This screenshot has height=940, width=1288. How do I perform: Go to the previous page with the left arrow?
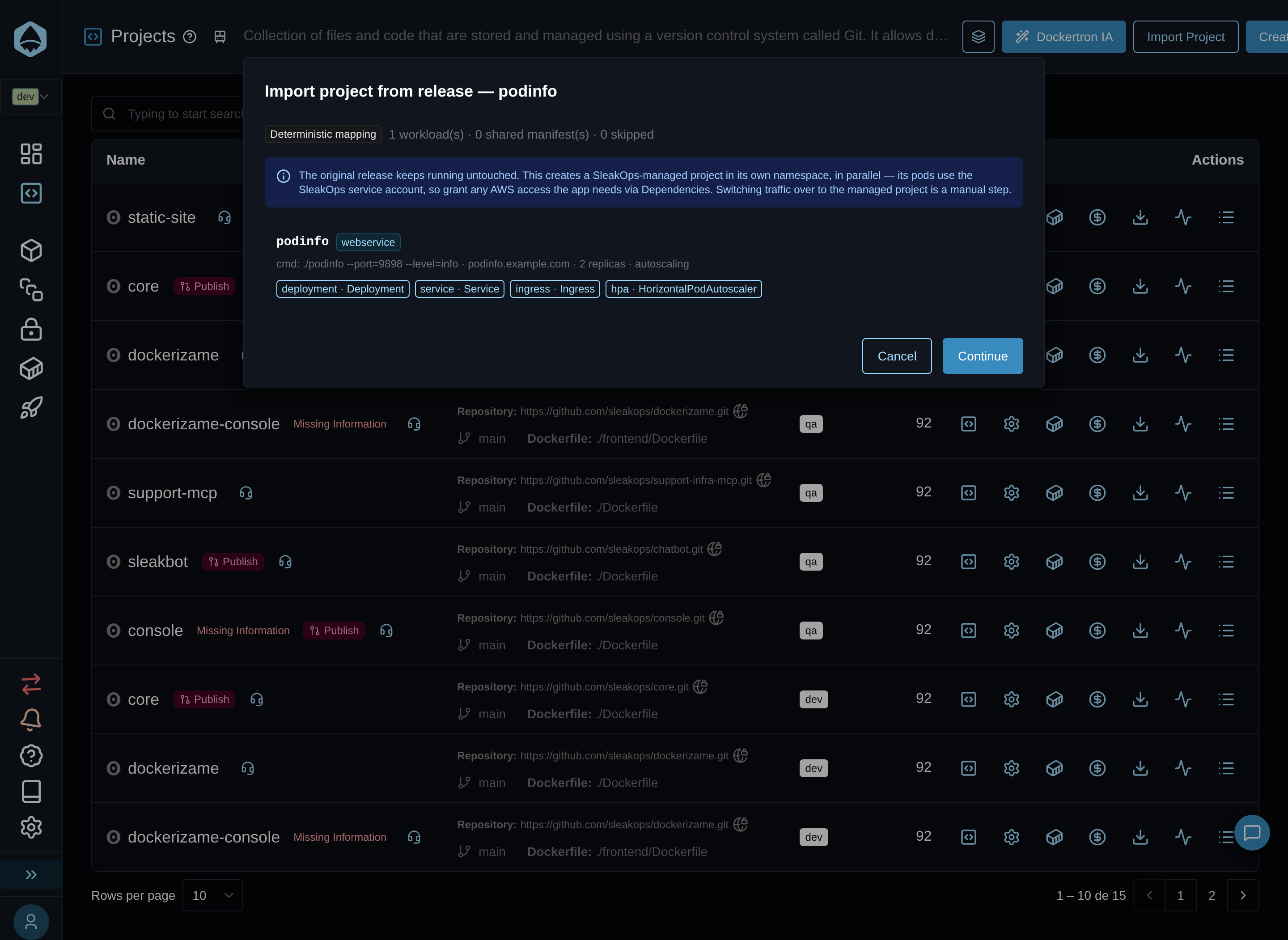point(1149,896)
